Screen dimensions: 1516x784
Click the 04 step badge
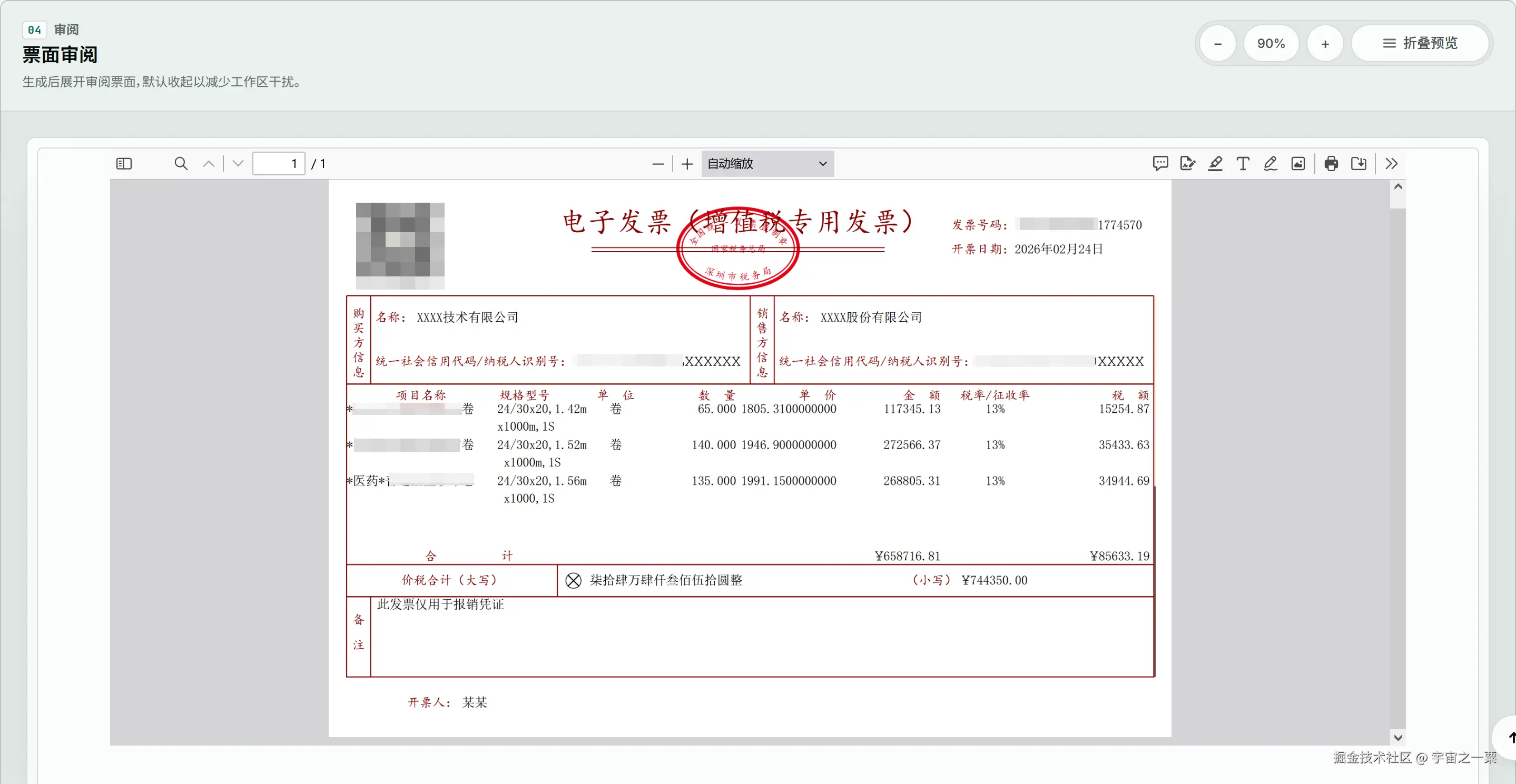34,29
